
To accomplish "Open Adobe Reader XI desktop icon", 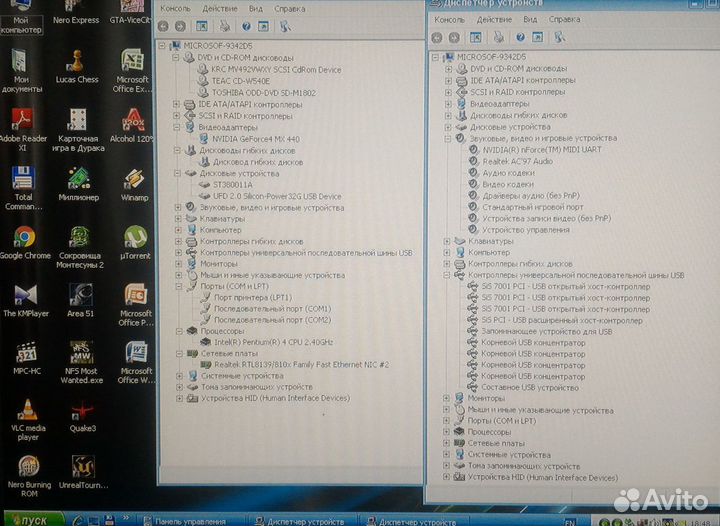I will coord(22,130).
